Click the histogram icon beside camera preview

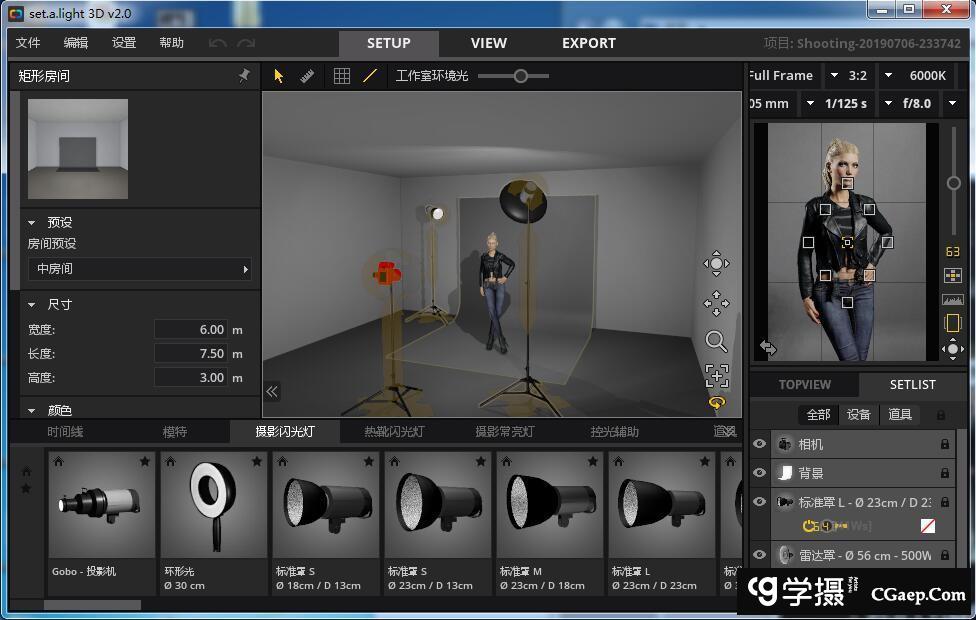pos(952,299)
